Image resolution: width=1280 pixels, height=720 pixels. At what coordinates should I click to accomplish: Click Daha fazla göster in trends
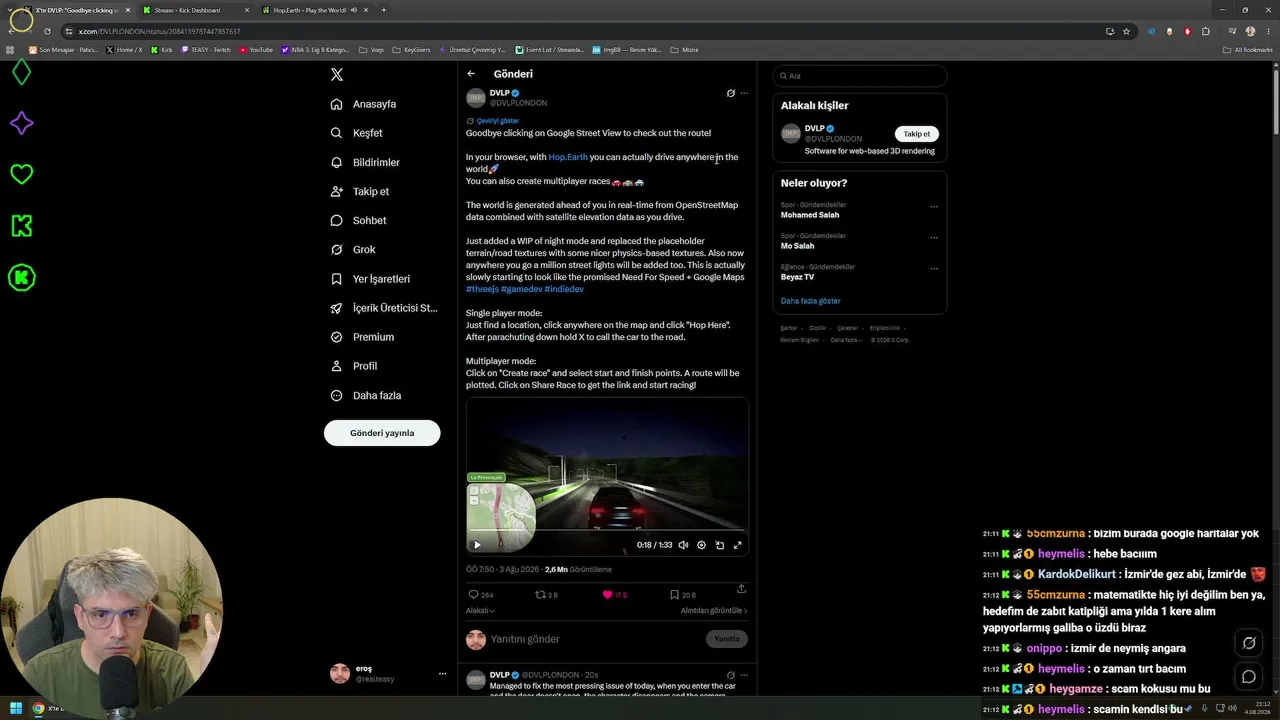click(811, 301)
